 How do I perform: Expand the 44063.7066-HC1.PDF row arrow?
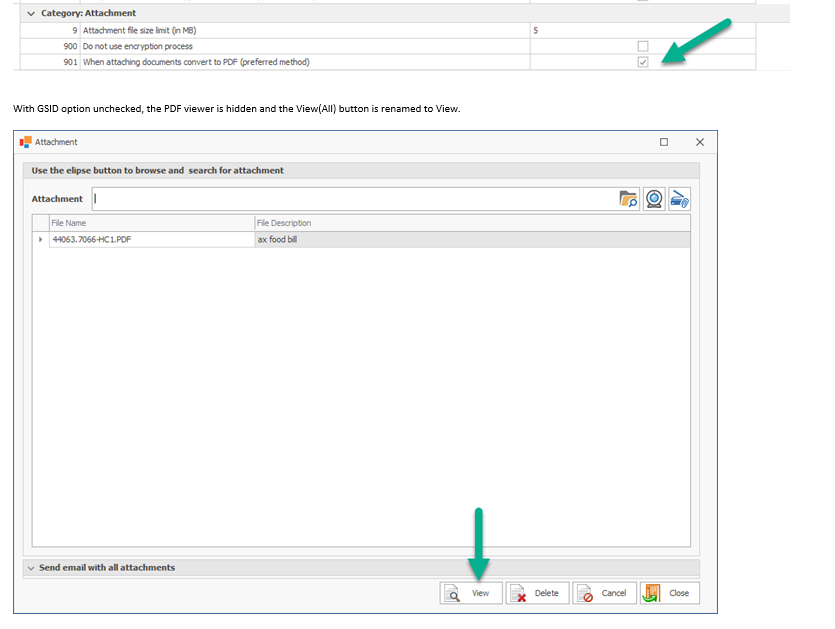[x=41, y=240]
